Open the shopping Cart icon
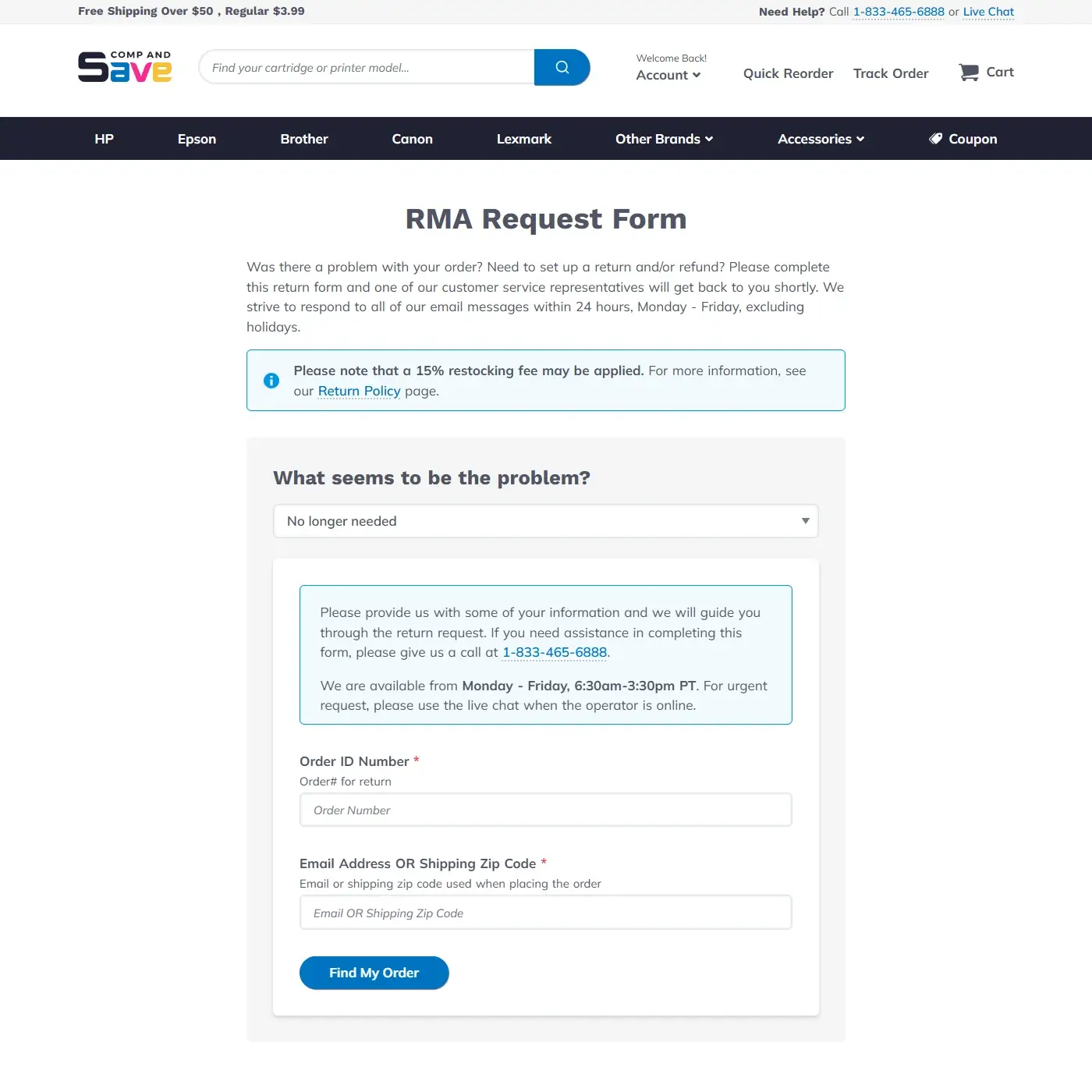 pos(968,71)
